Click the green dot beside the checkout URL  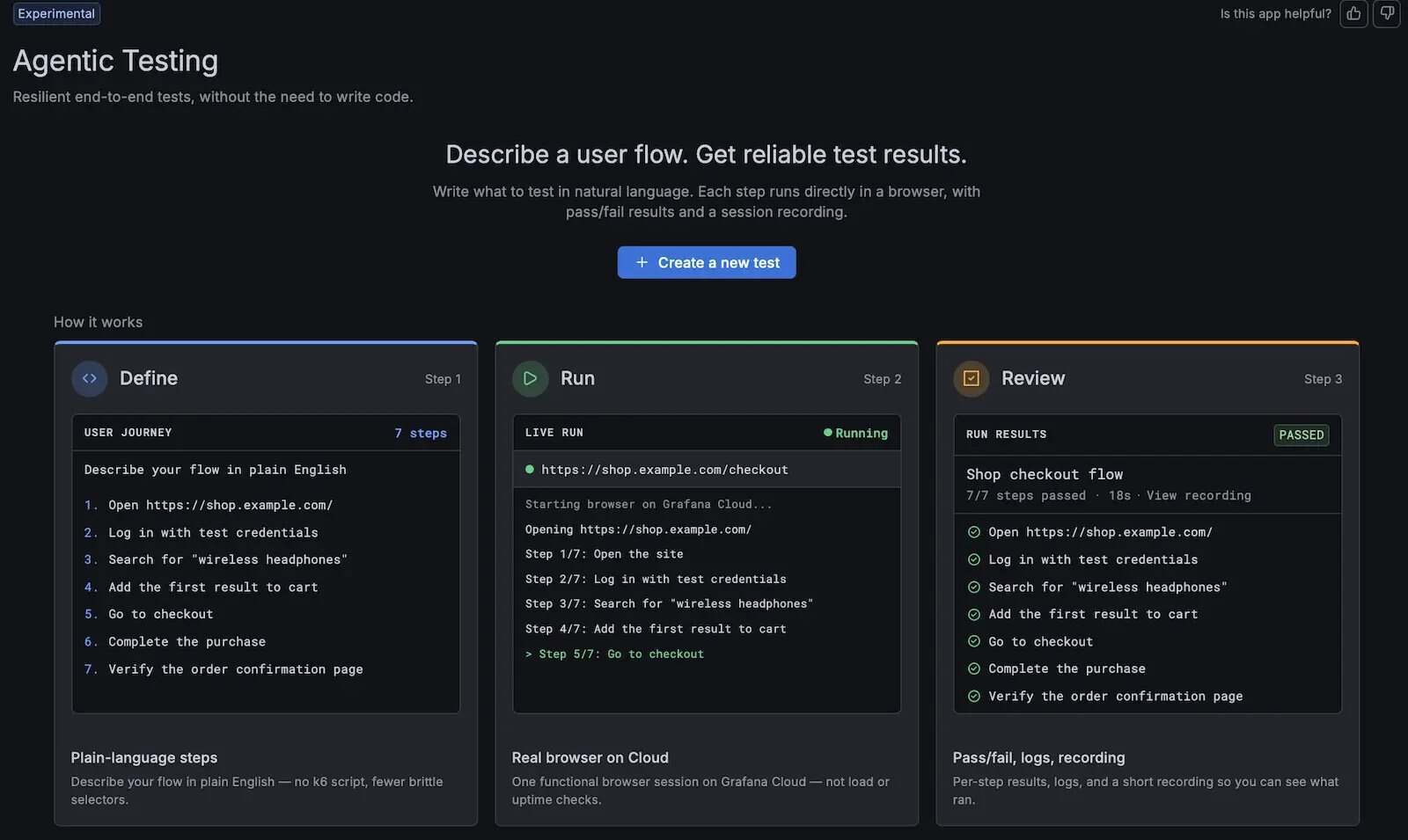[x=530, y=470]
